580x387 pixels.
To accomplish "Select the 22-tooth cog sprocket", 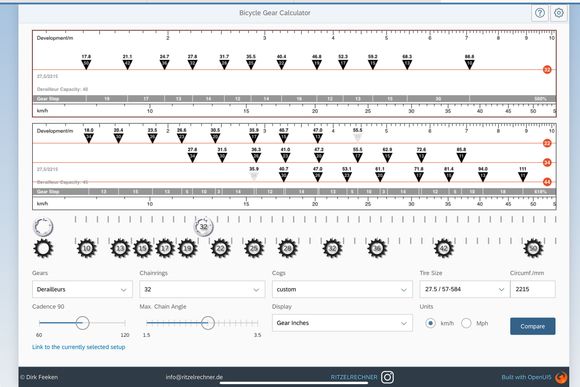I will tap(220, 248).
